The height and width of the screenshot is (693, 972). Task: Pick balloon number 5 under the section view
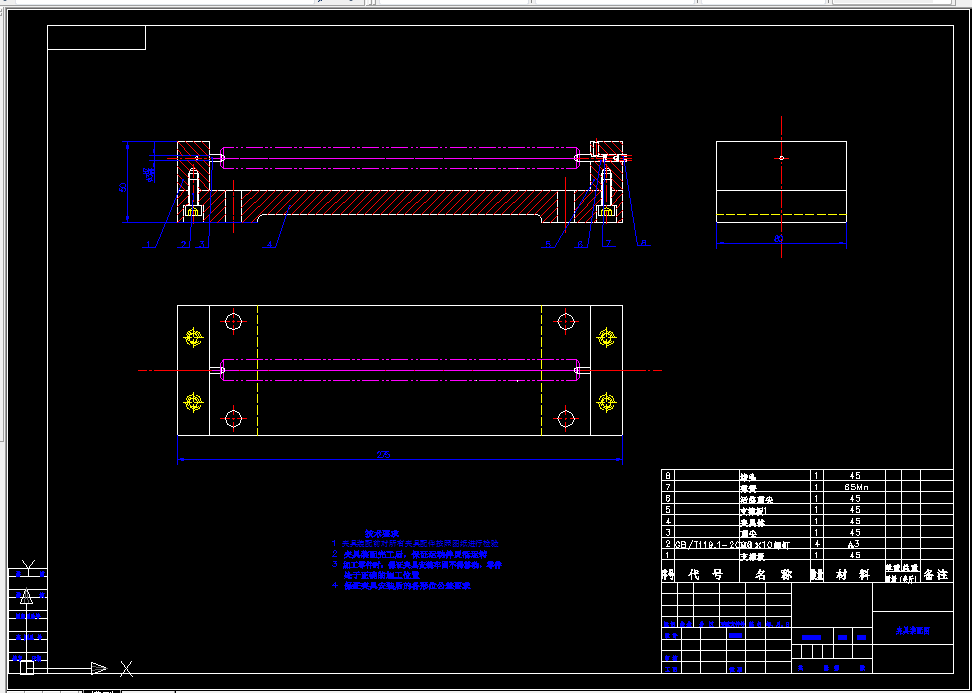click(x=549, y=244)
